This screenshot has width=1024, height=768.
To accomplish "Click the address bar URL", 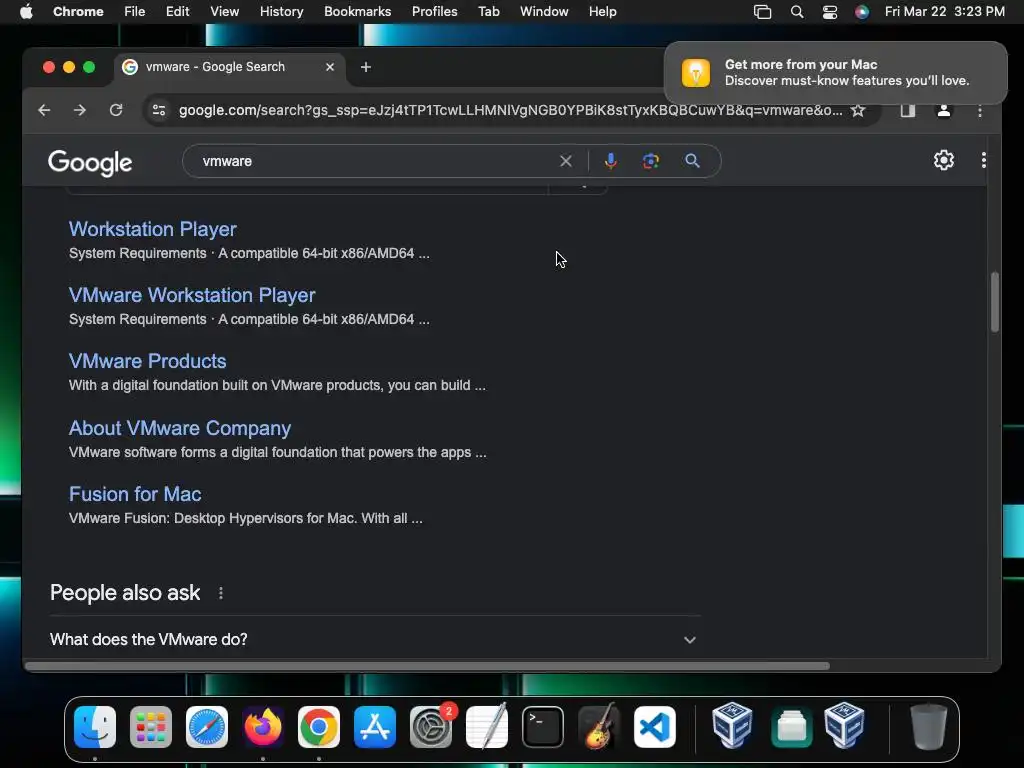I will (x=510, y=110).
